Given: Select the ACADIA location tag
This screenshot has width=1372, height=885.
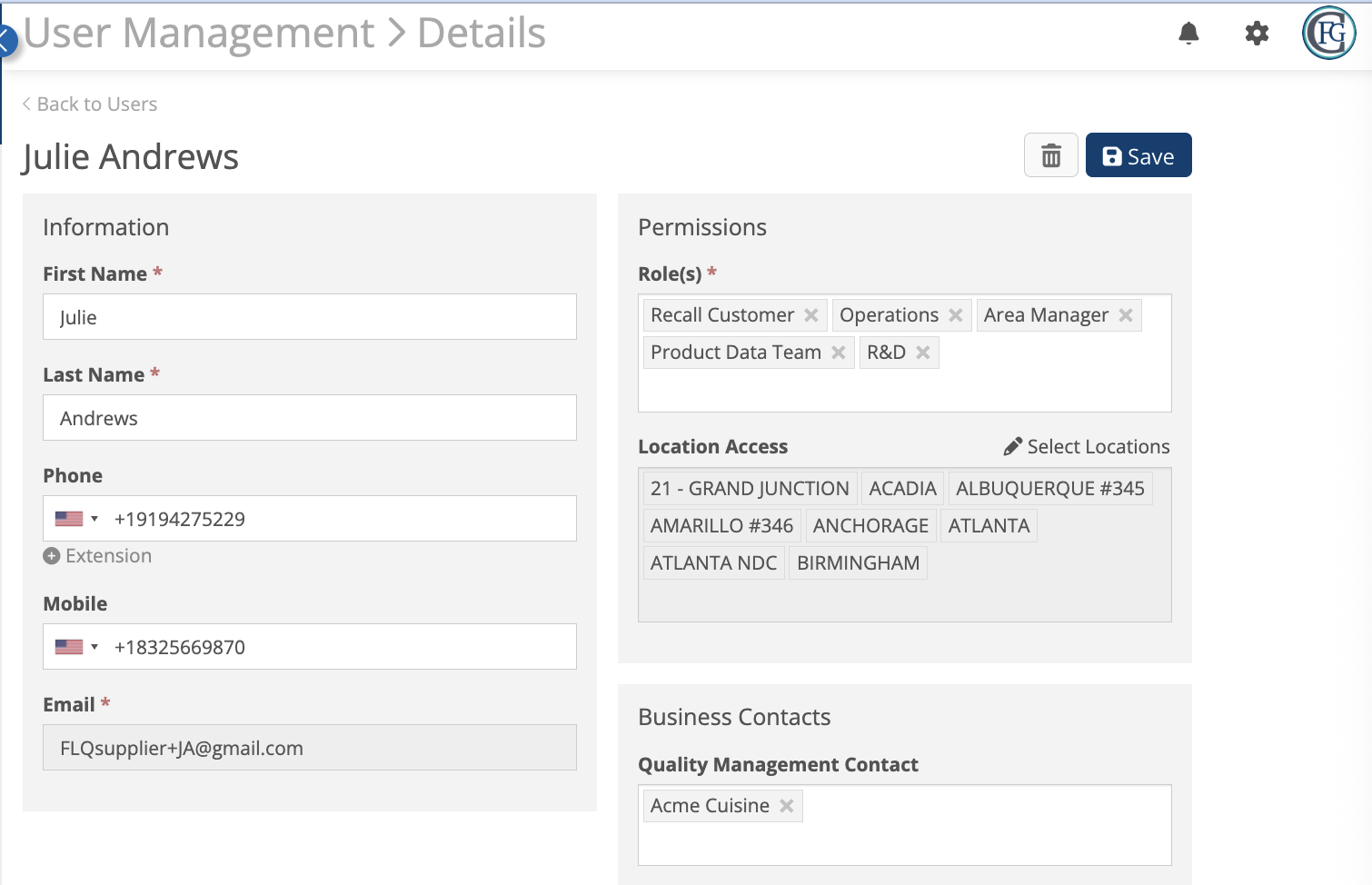Looking at the screenshot, I should click(902, 489).
